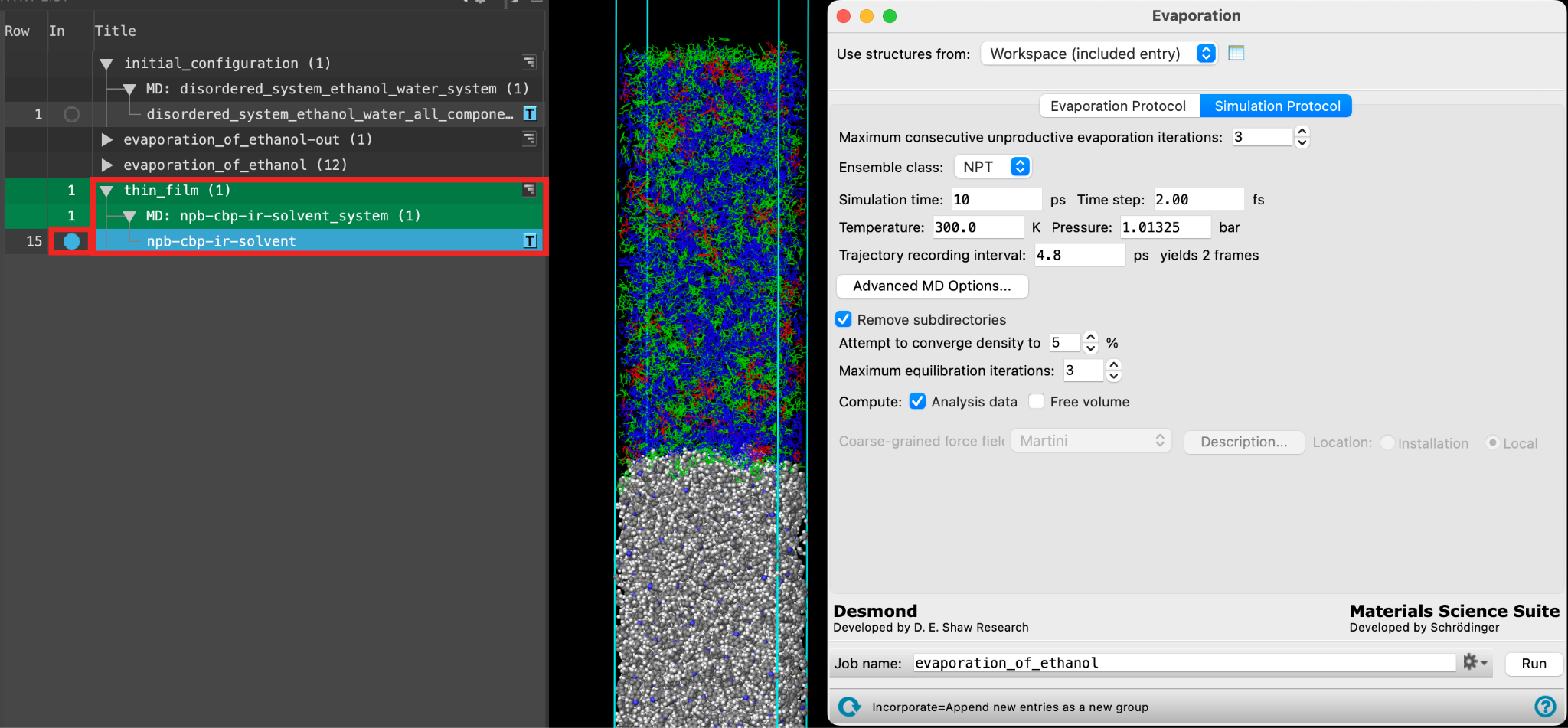Viewport: 1568px width, 728px height.
Task: Include the disordered_system_ethanol_water entry in workspace
Action: [71, 114]
